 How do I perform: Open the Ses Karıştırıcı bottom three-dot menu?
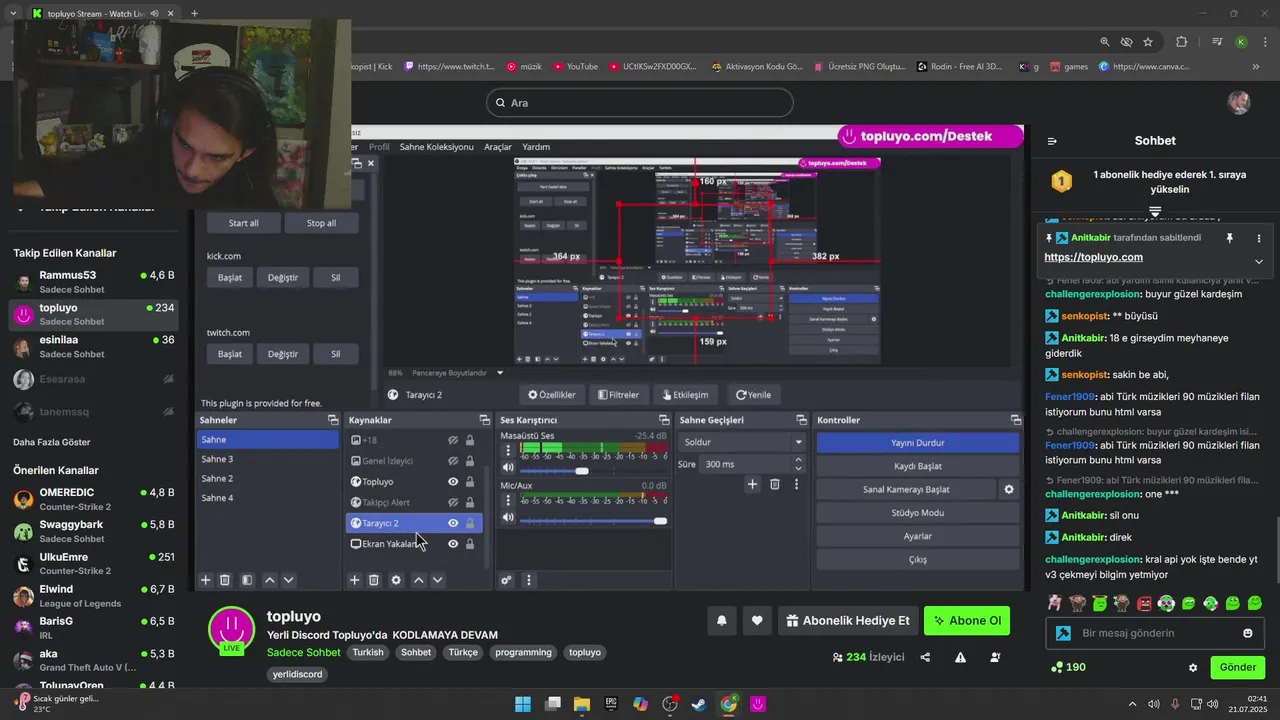pos(529,580)
